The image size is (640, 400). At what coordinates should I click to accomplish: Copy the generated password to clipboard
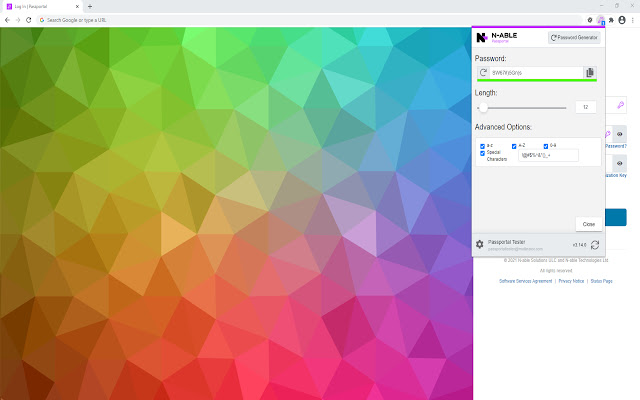pyautogui.click(x=590, y=73)
